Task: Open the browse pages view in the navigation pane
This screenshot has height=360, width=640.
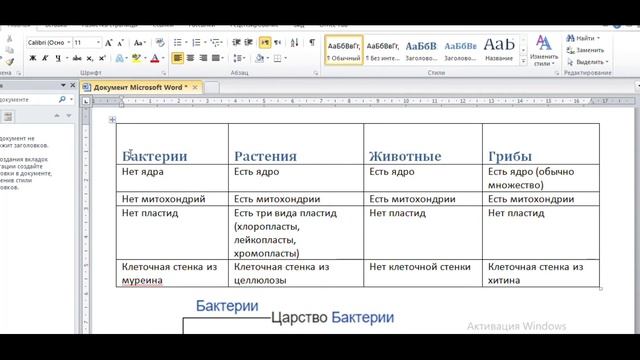Action: point(8,117)
